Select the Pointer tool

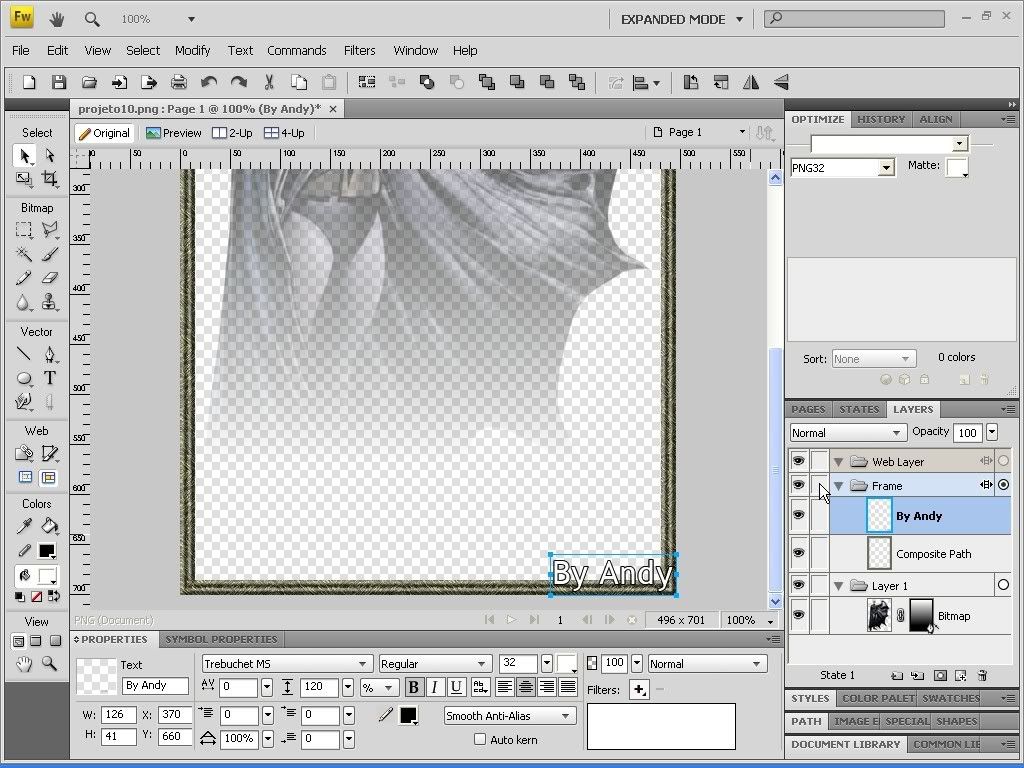(x=24, y=155)
